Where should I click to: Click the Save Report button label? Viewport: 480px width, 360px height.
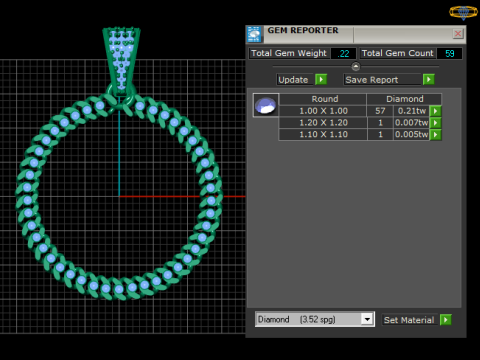[x=382, y=80]
